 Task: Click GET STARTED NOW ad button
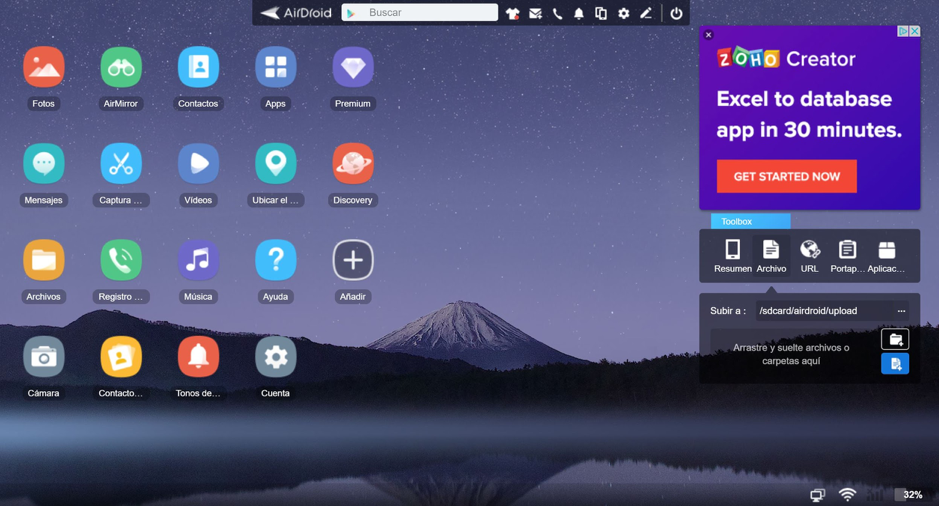click(786, 176)
